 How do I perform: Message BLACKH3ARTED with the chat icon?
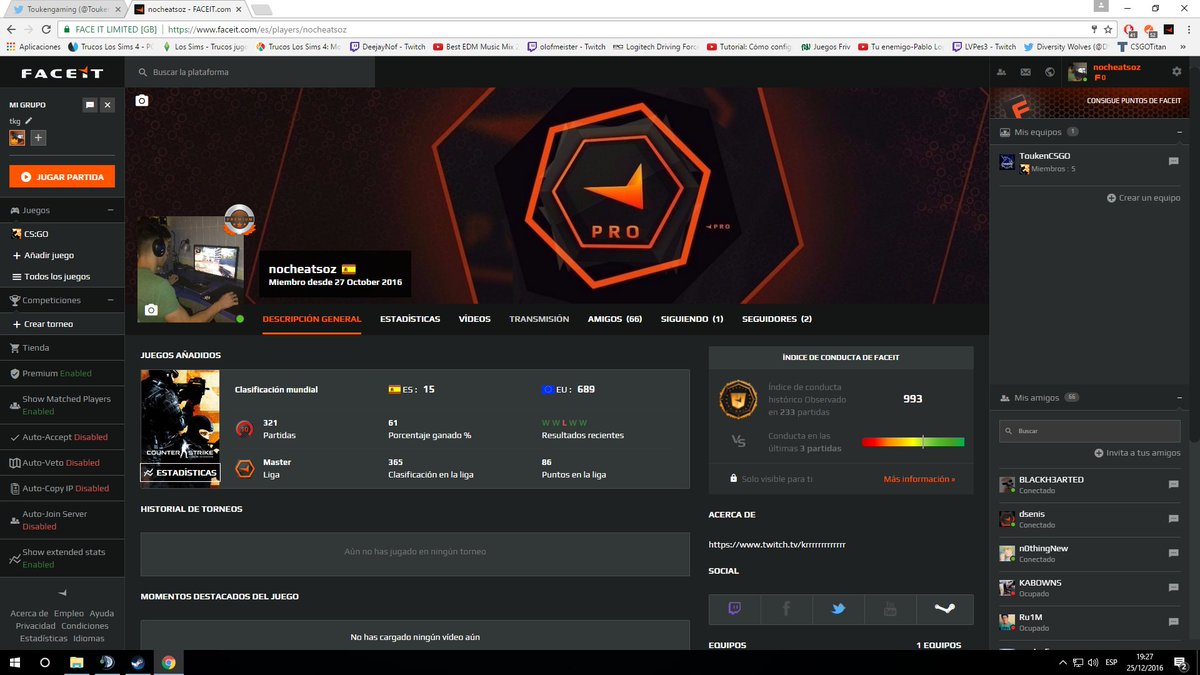(x=1173, y=485)
